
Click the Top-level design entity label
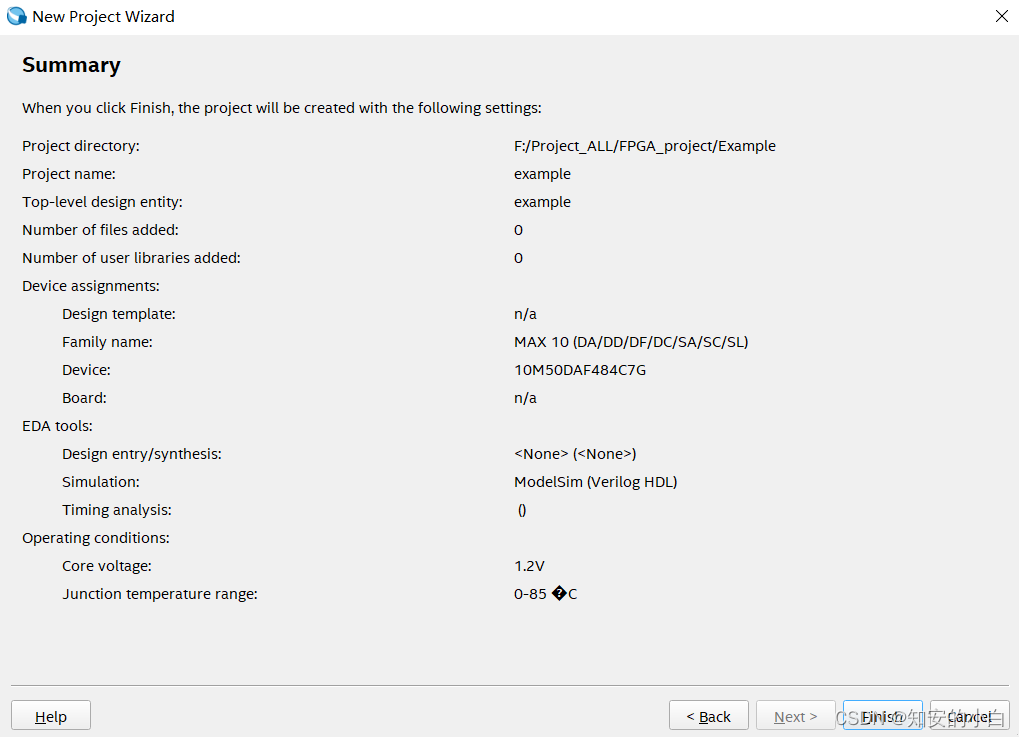click(102, 202)
